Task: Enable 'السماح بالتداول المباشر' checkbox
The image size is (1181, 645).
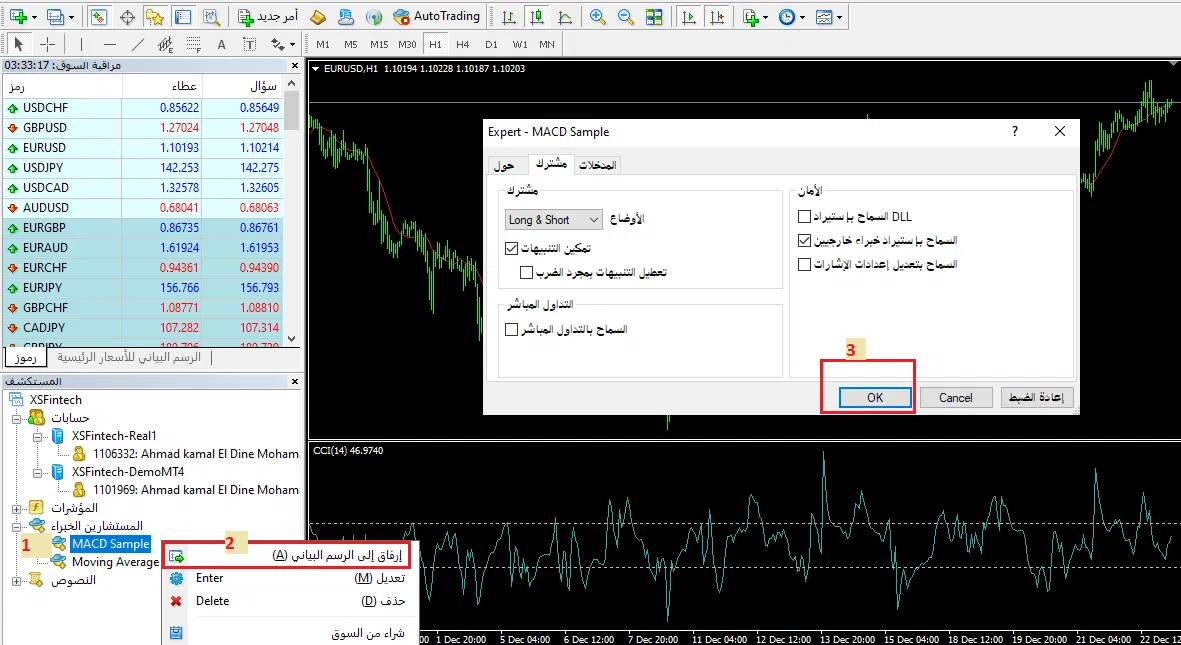Action: 512,329
